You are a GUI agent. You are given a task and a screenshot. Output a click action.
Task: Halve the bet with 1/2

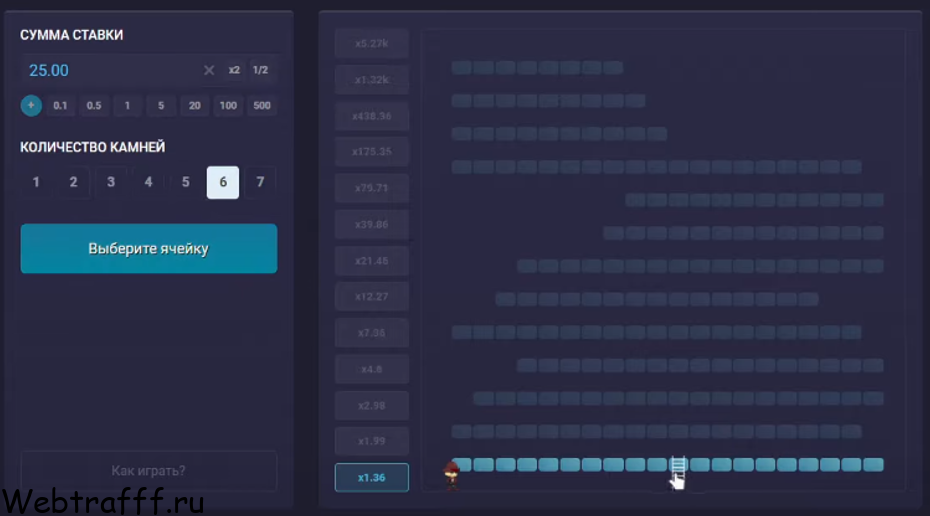point(260,70)
